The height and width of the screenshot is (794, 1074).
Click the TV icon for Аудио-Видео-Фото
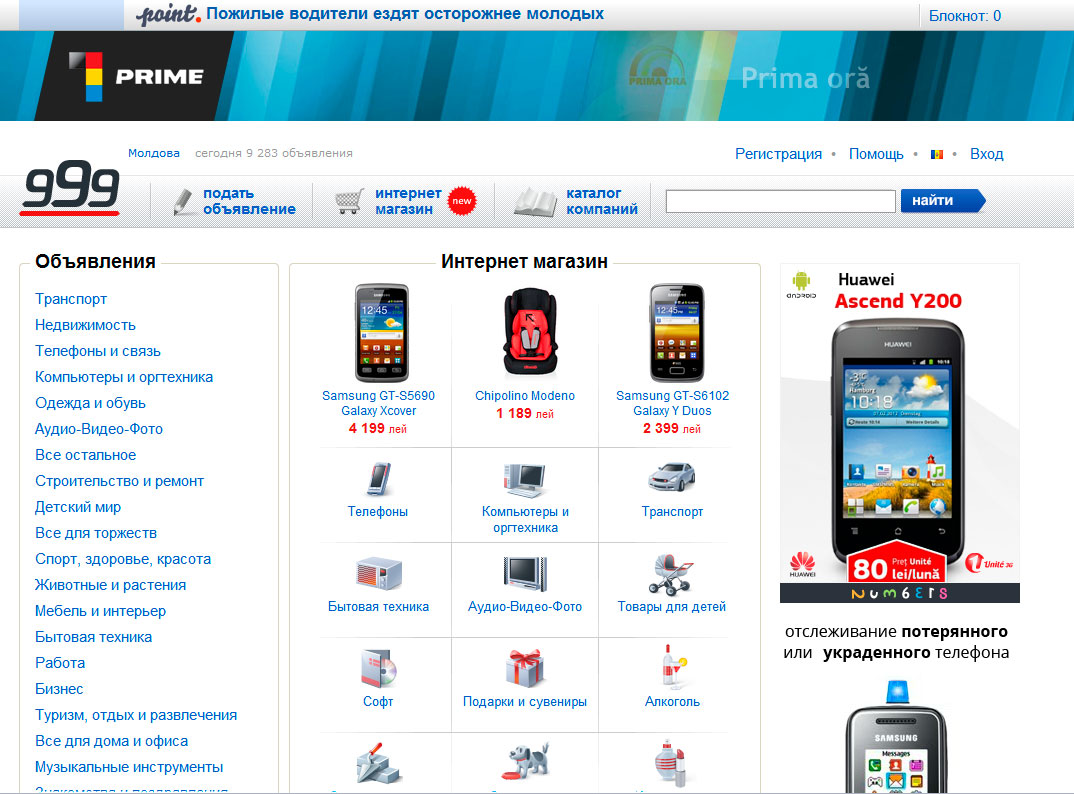pyautogui.click(x=525, y=574)
